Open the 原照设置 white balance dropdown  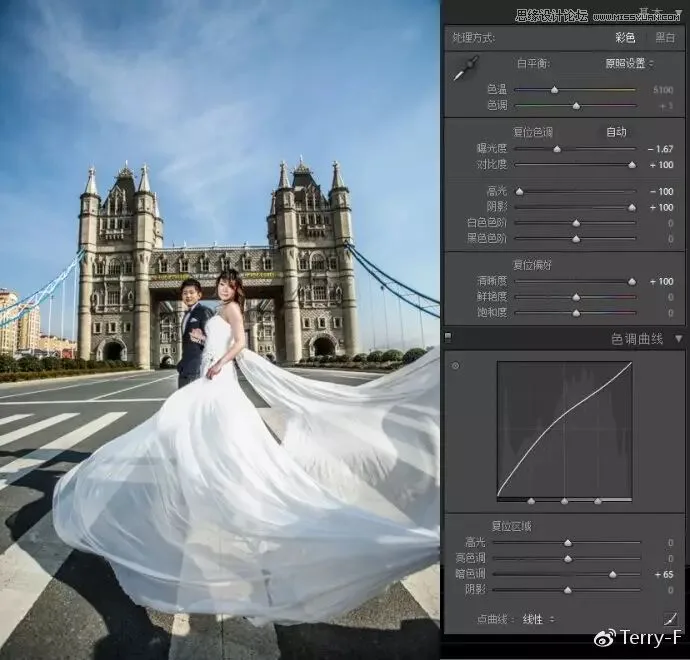coord(629,63)
